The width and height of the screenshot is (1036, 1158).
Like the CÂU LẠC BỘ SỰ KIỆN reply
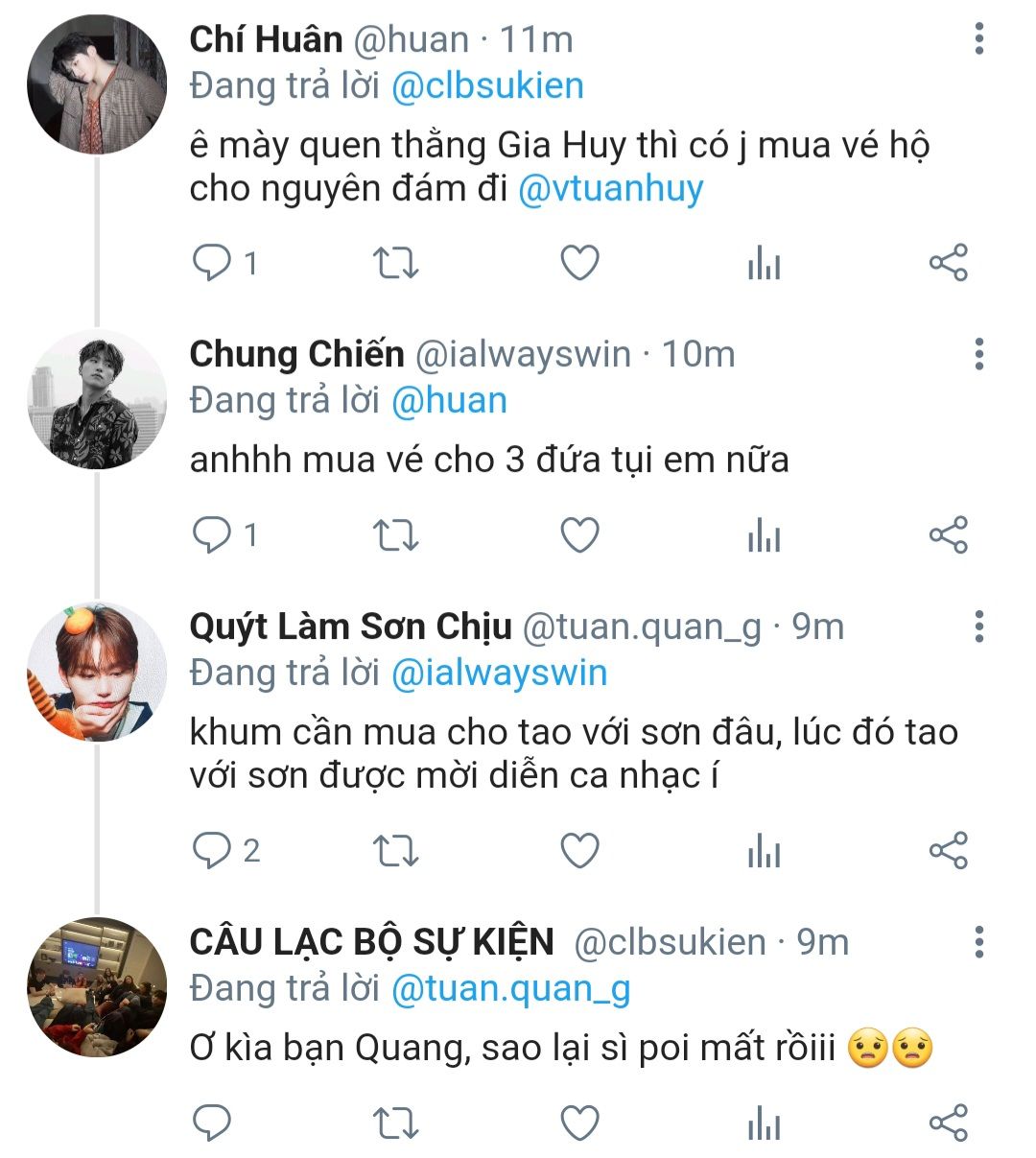[x=579, y=1123]
